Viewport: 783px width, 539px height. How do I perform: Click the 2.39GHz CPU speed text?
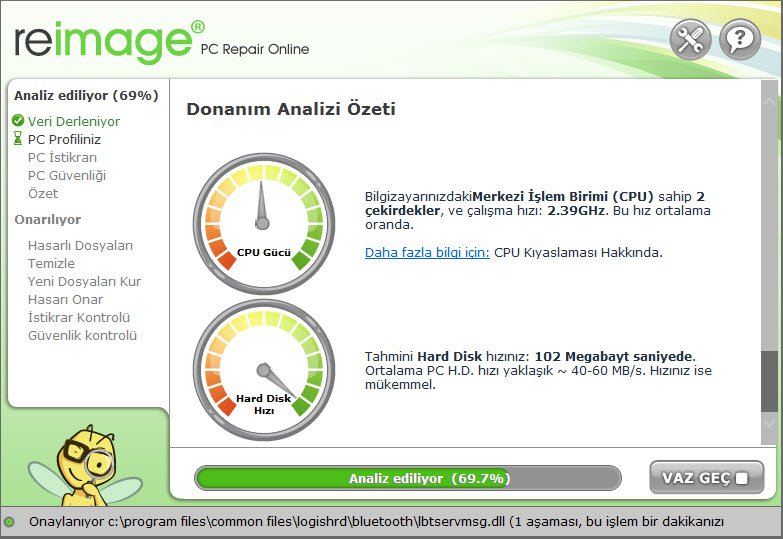(x=576, y=210)
